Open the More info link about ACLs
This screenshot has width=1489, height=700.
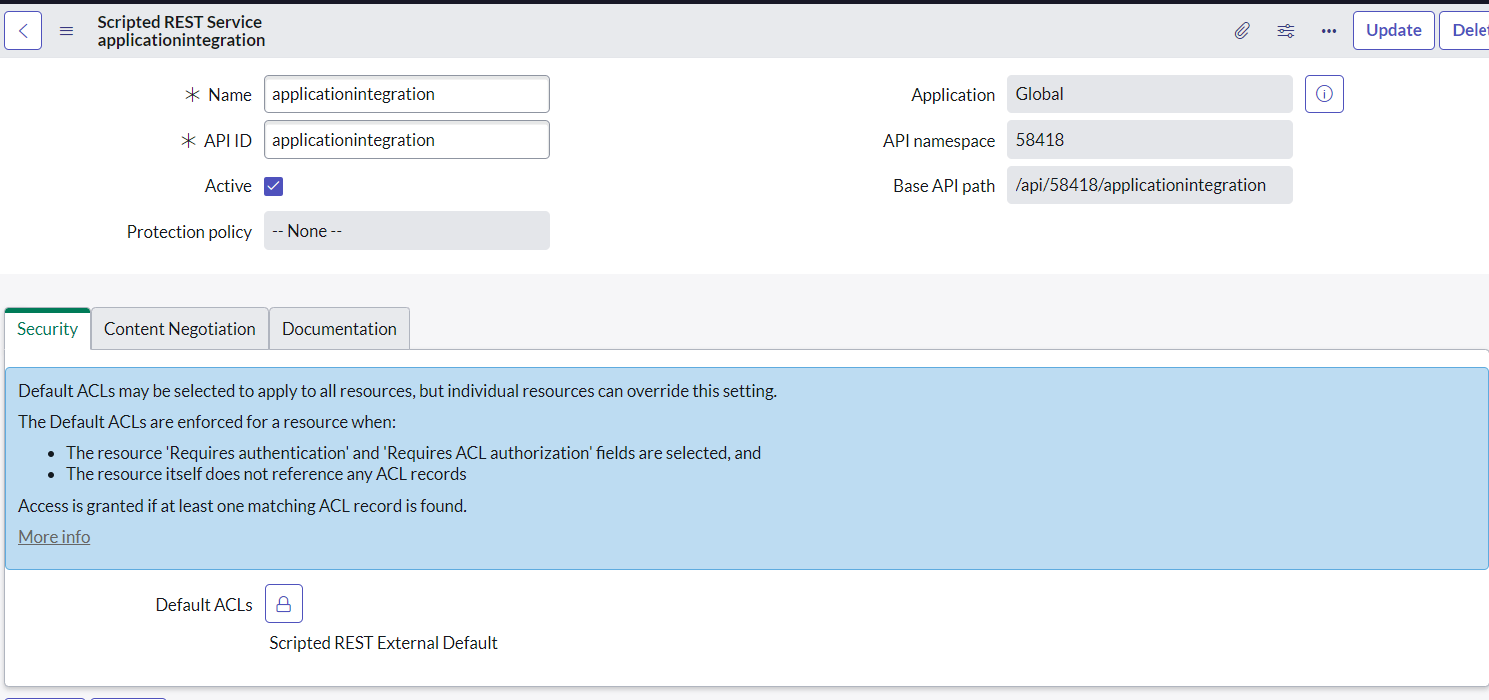[53, 536]
